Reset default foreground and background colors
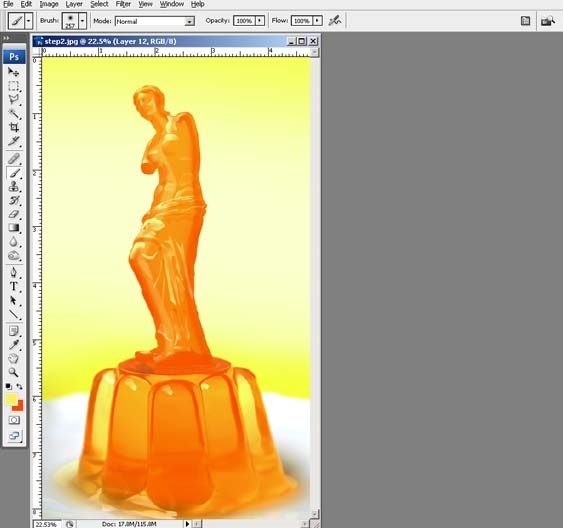 point(8,386)
